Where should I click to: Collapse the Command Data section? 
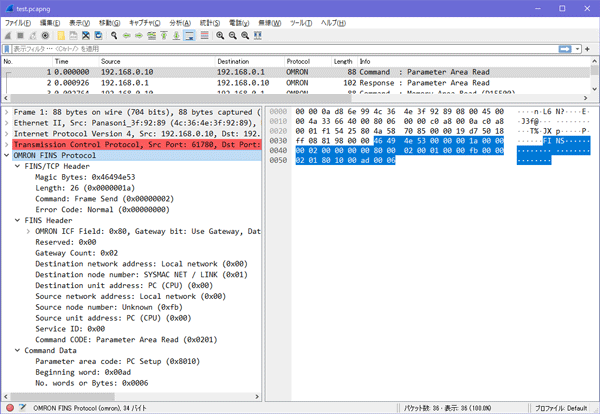coord(17,350)
